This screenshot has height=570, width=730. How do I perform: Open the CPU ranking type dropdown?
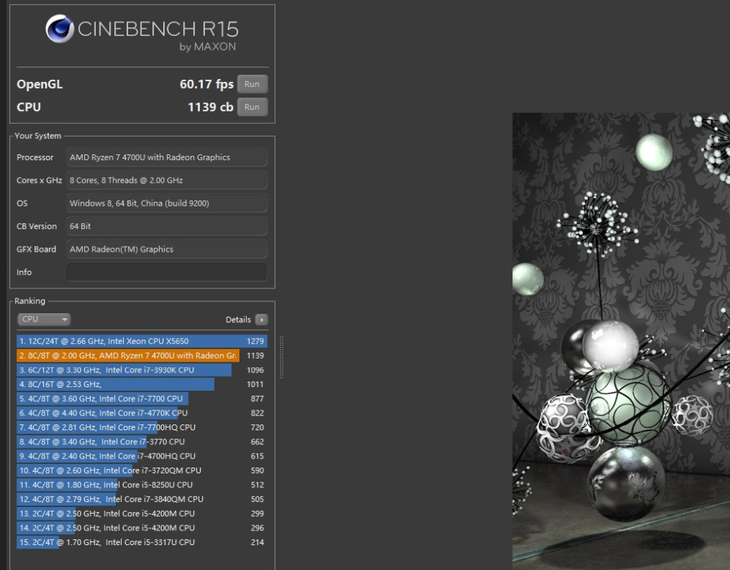point(44,319)
